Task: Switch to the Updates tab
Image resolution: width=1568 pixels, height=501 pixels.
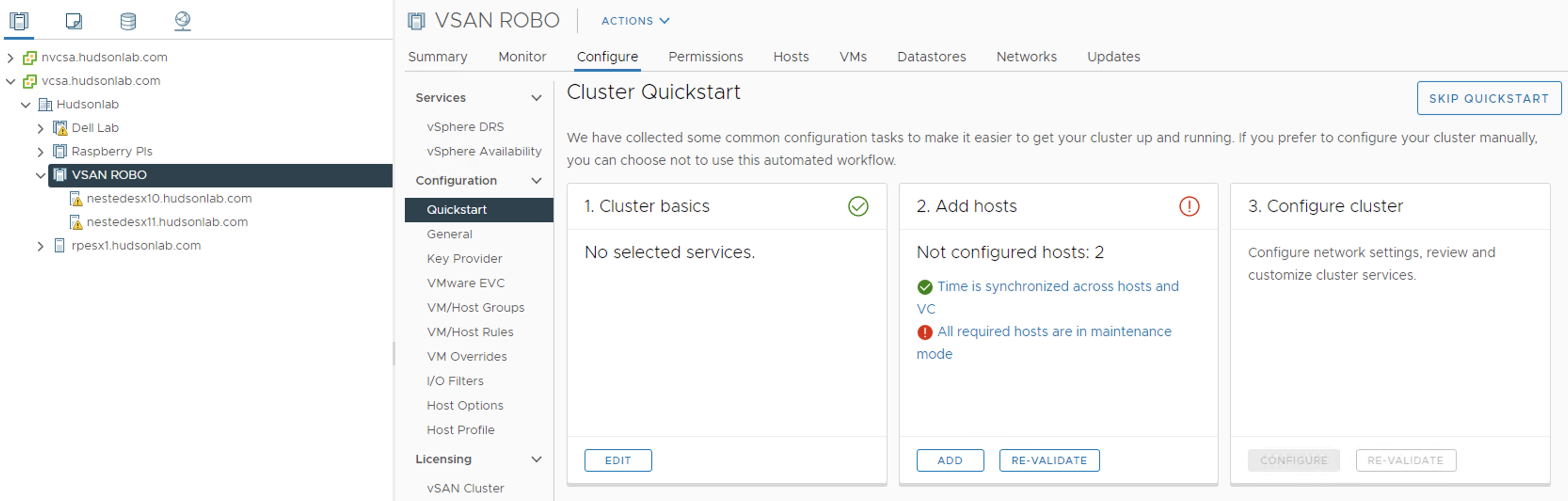Action: [1113, 57]
